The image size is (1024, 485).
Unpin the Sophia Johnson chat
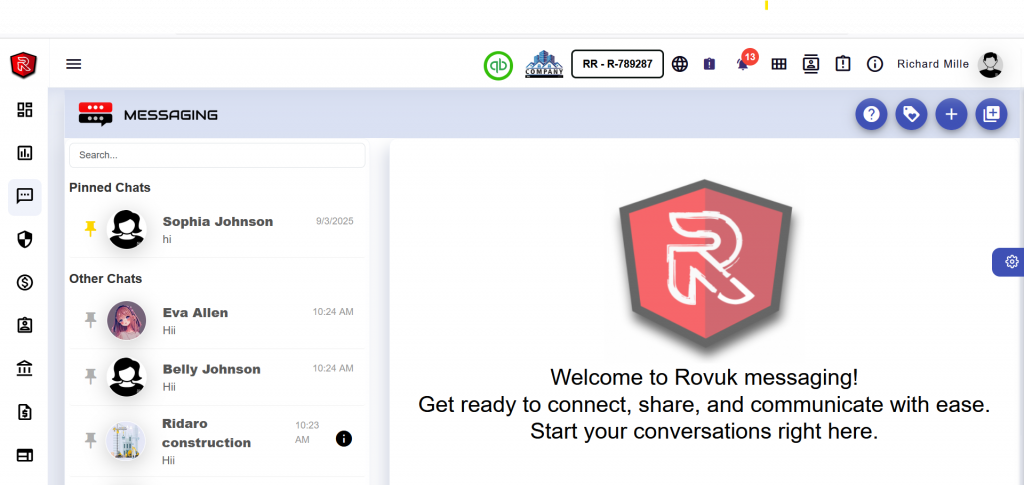click(90, 229)
